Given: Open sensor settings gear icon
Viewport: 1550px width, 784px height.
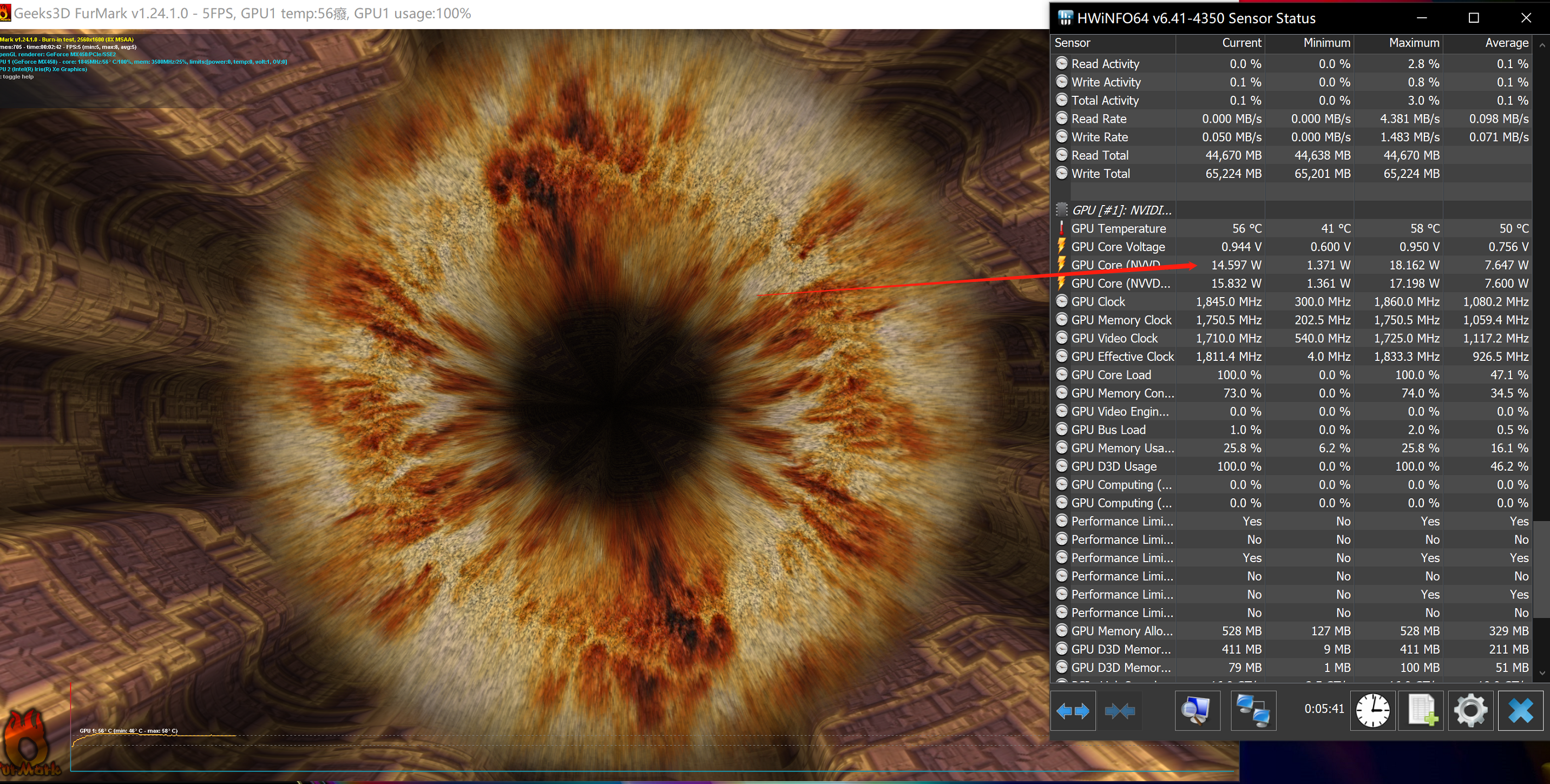Looking at the screenshot, I should [x=1470, y=710].
